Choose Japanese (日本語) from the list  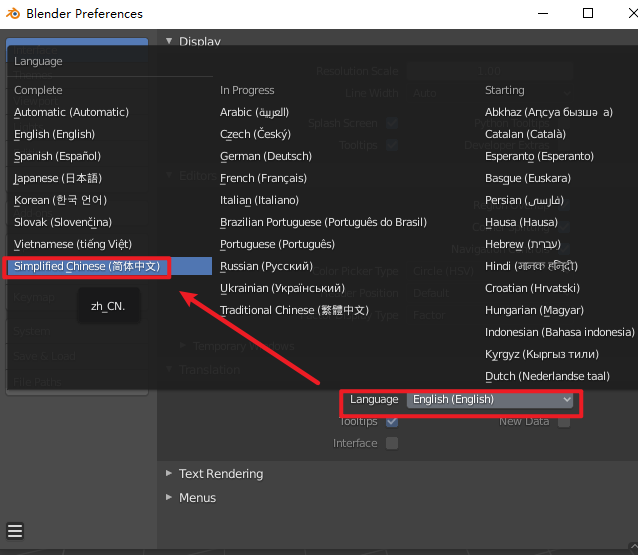pyautogui.click(x=58, y=178)
